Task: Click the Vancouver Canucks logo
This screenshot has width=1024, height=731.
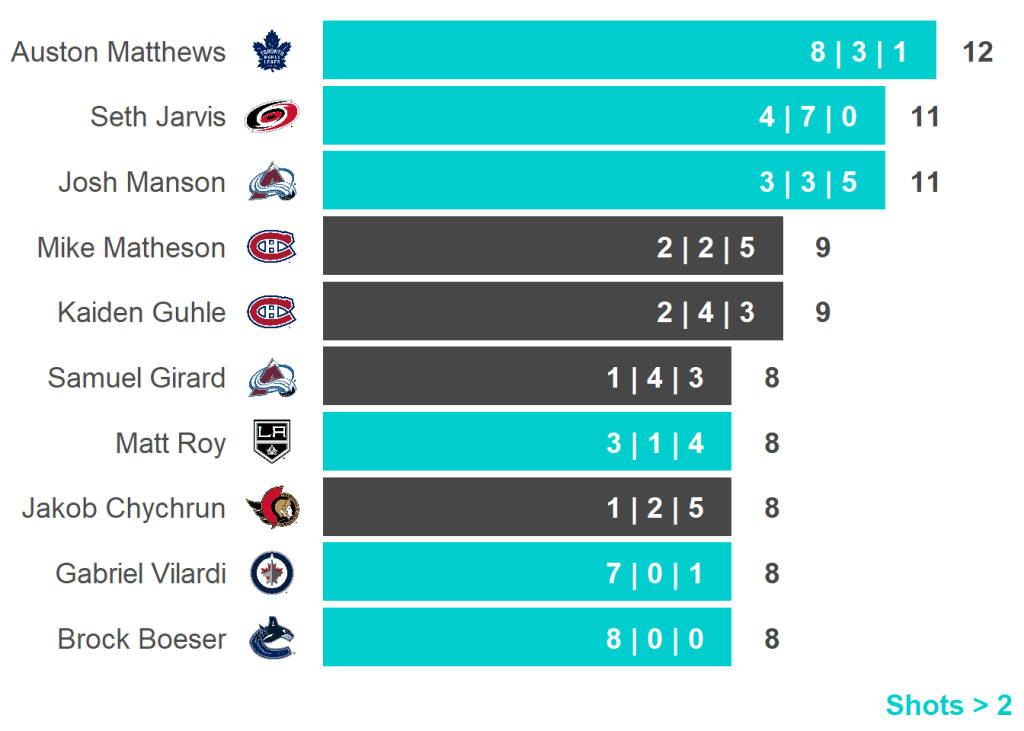Action: coord(271,639)
